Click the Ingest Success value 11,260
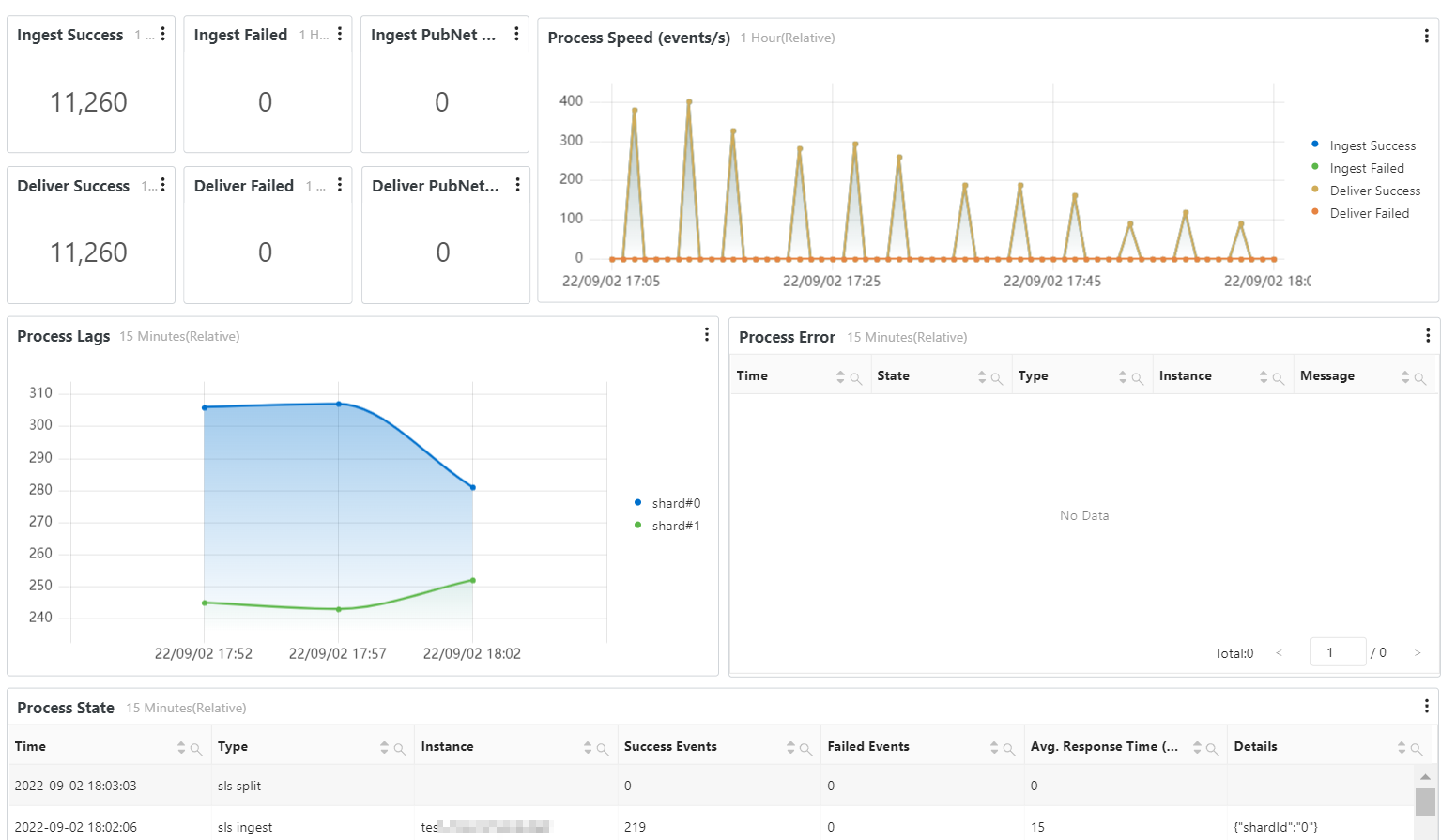The height and width of the screenshot is (840, 1456). tap(88, 102)
